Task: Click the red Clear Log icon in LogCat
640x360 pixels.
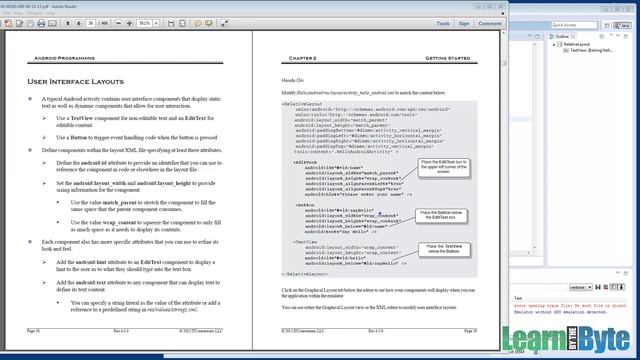Action: click(x=606, y=287)
